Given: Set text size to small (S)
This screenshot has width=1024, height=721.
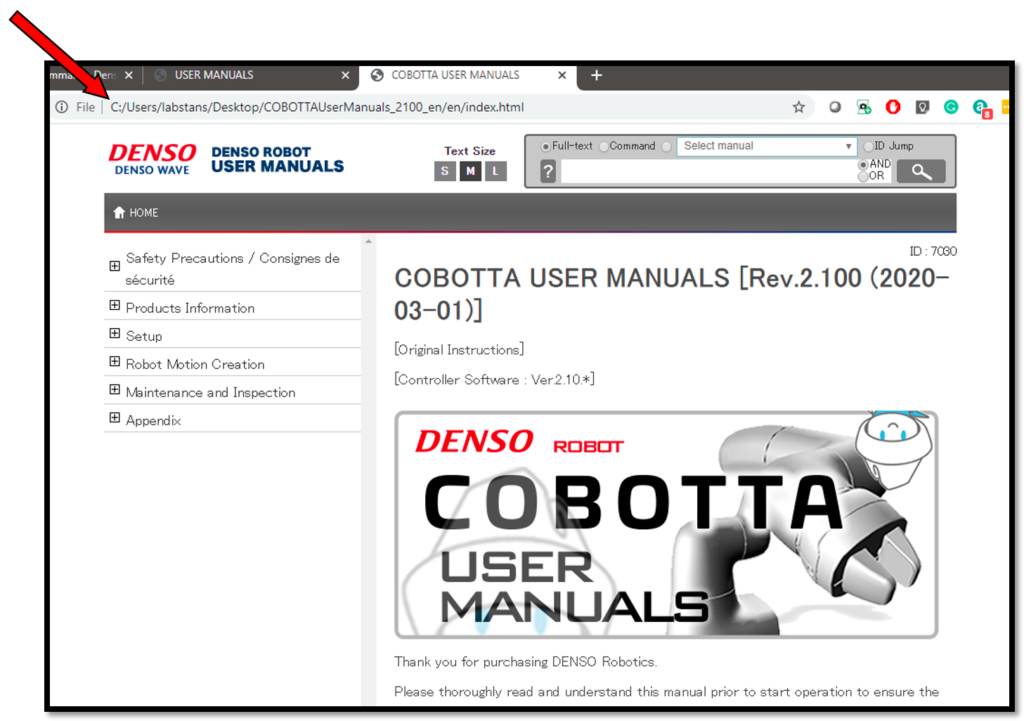Looking at the screenshot, I should coord(445,171).
